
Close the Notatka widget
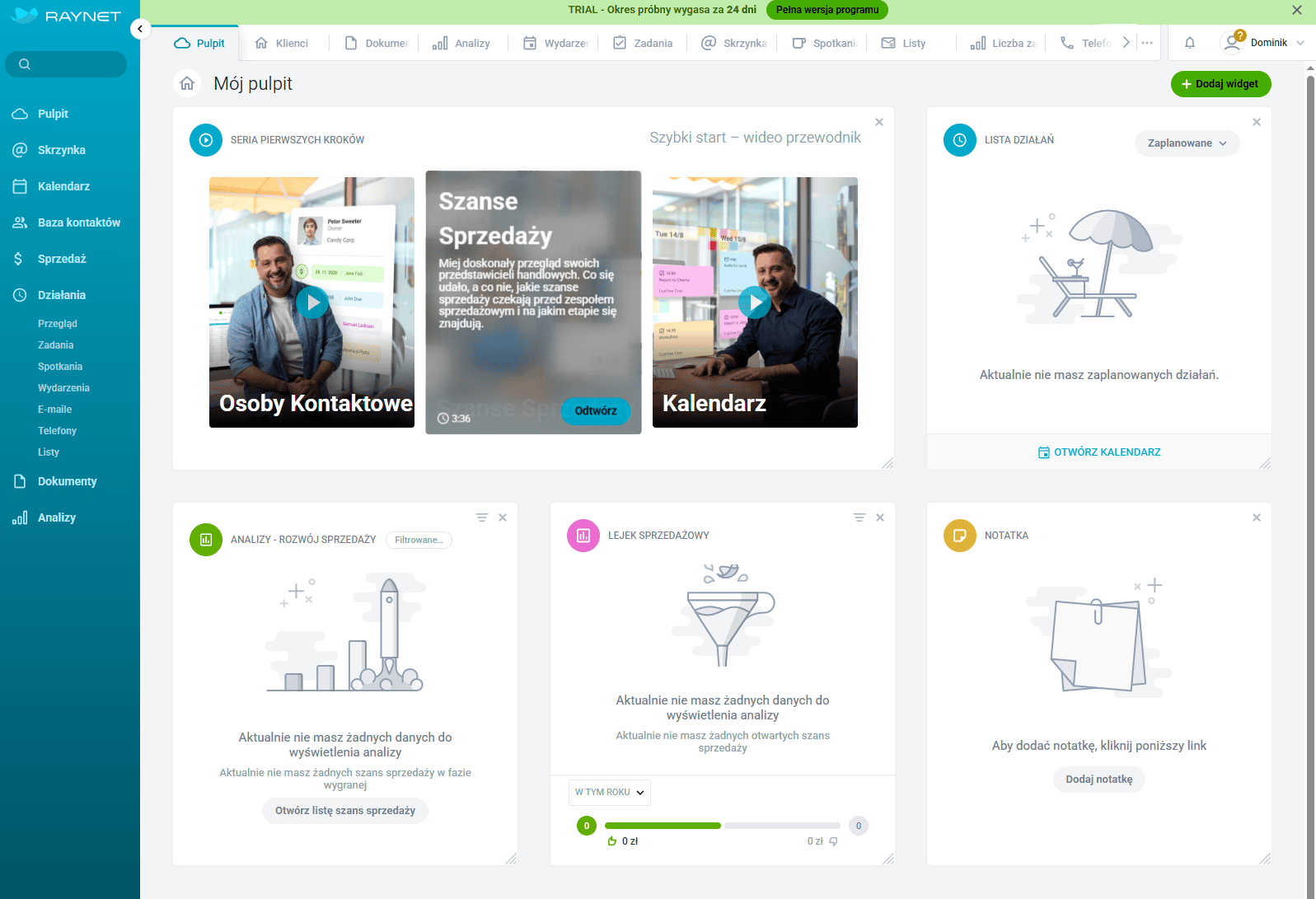(x=1256, y=517)
